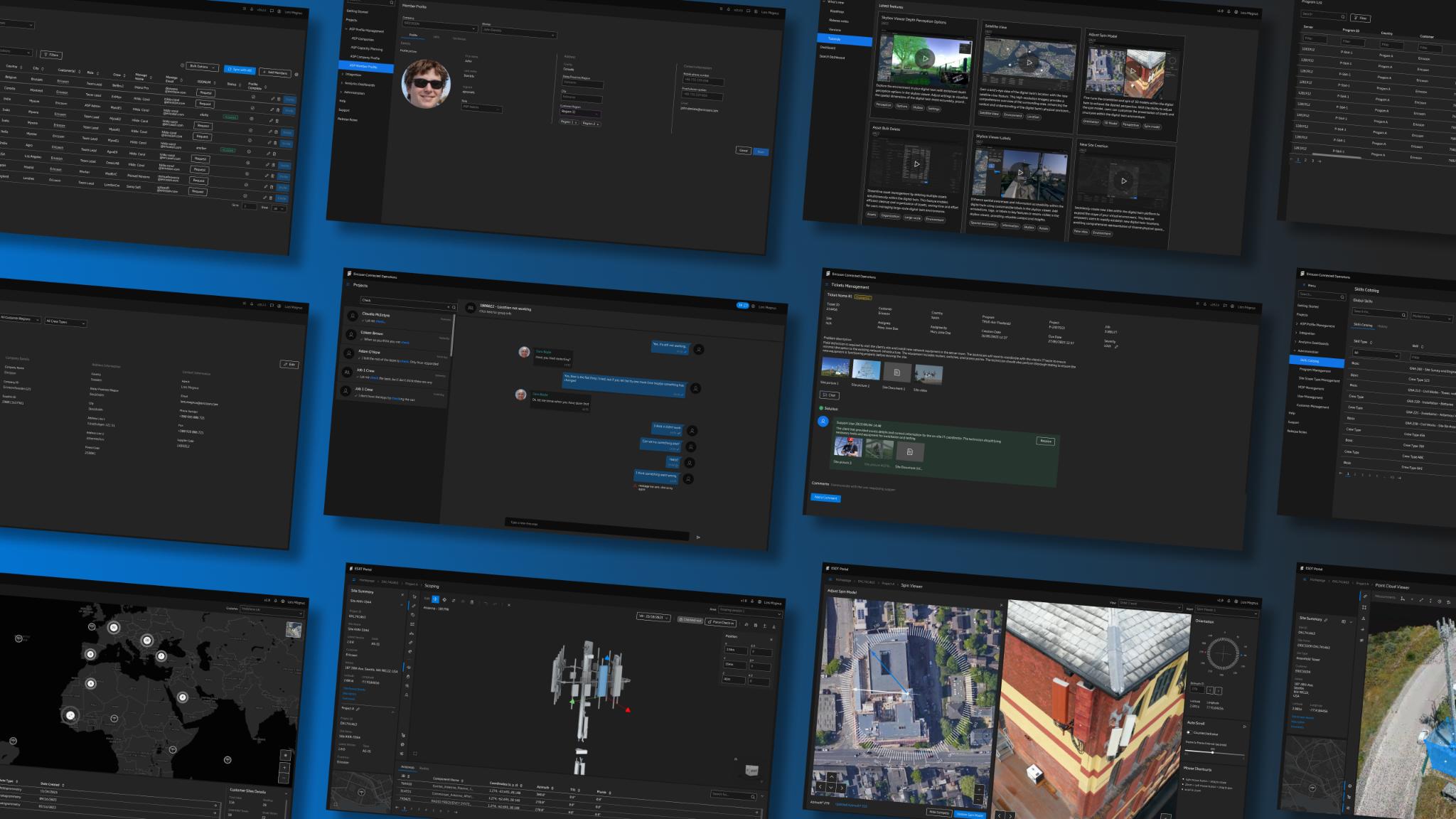Toggle the blue switch in chat window header
The image size is (1456, 819).
point(742,306)
